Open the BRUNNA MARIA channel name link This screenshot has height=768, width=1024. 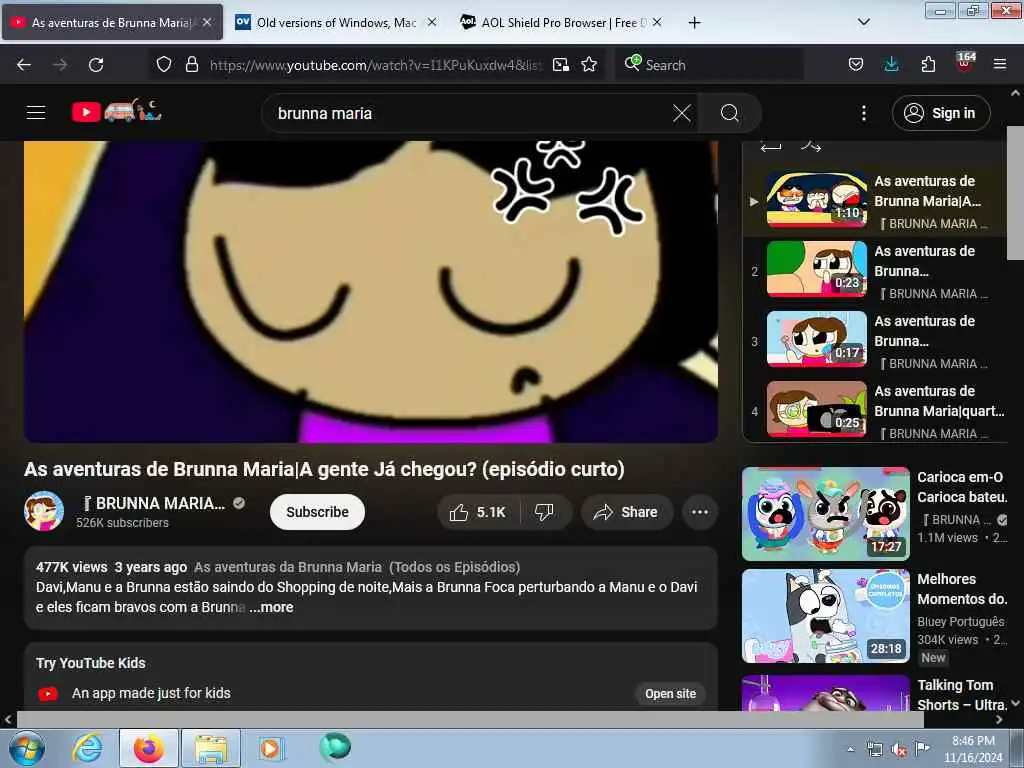pyautogui.click(x=153, y=504)
